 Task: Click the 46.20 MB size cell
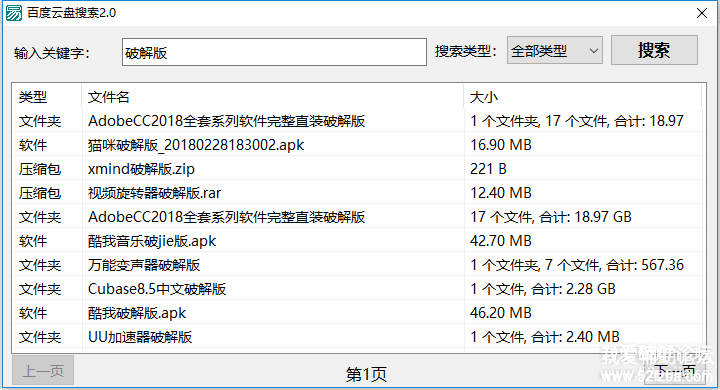pyautogui.click(x=501, y=313)
